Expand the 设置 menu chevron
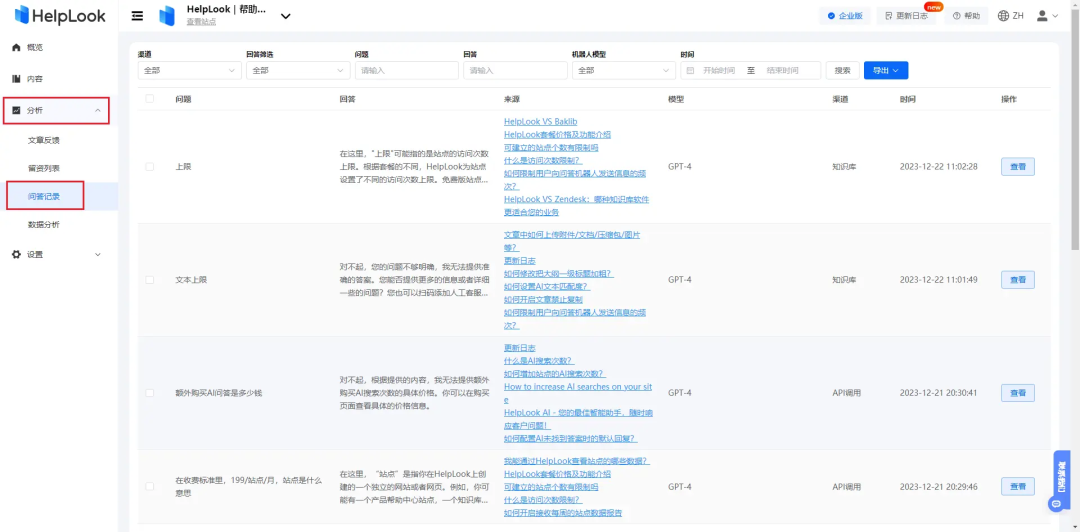Image resolution: width=1080 pixels, height=532 pixels. [x=98, y=254]
